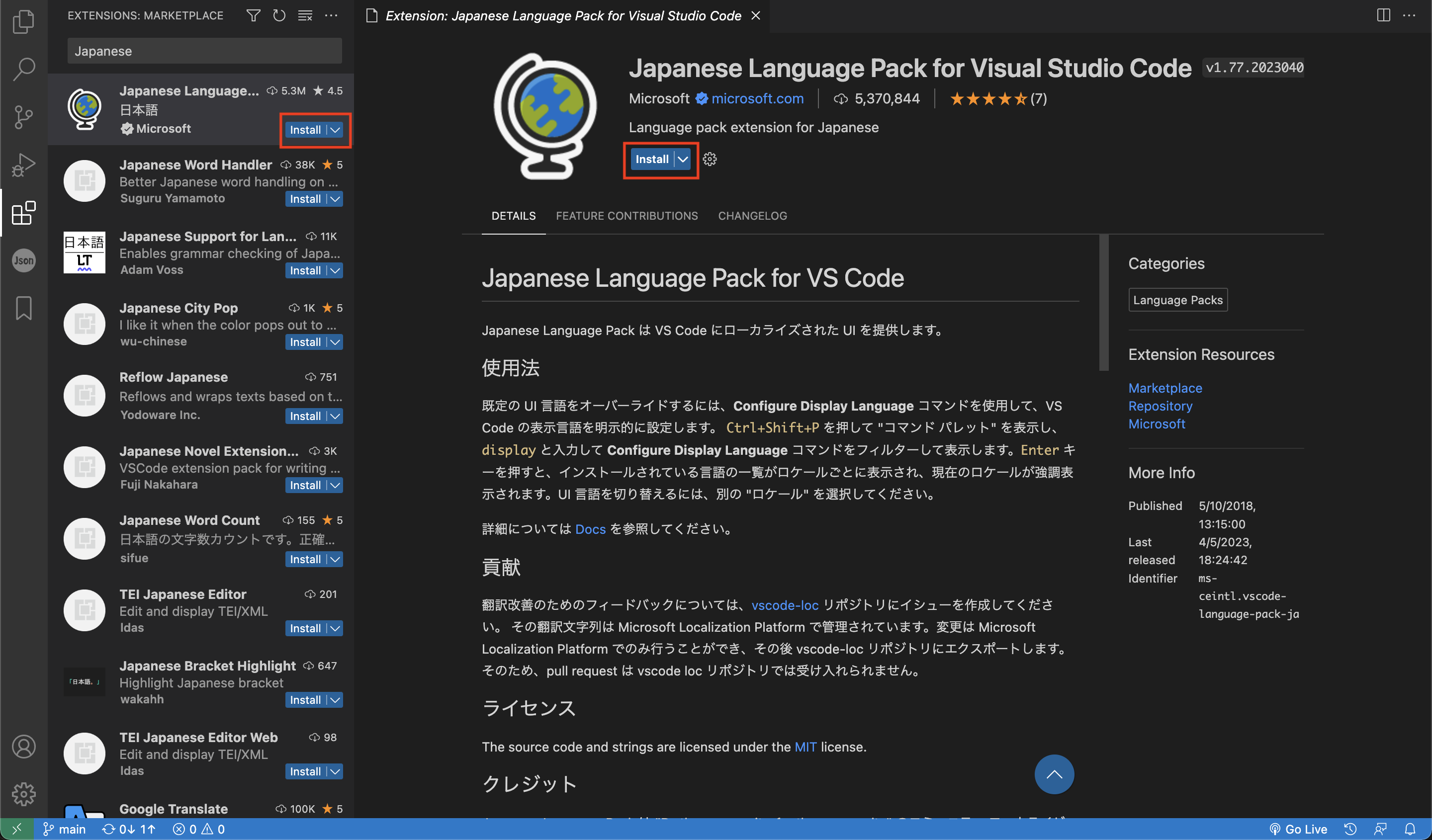Refresh the extensions marketplace list

tap(279, 15)
